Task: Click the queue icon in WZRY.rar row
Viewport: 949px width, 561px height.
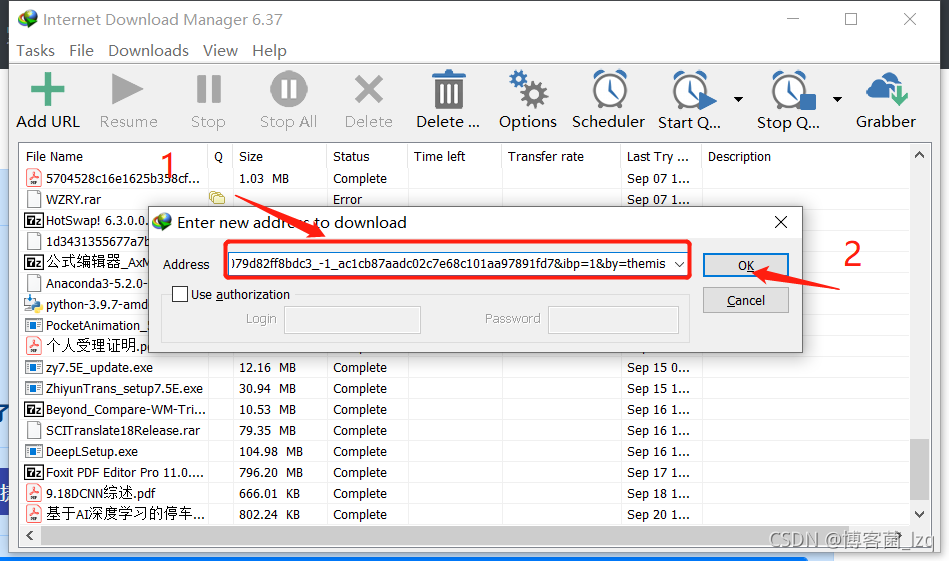Action: pos(217,197)
